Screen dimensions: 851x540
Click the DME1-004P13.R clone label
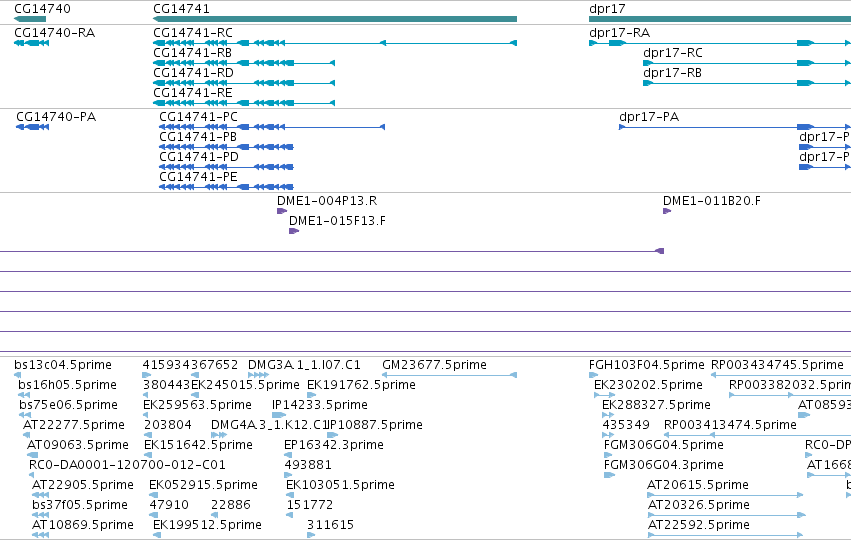click(x=327, y=201)
